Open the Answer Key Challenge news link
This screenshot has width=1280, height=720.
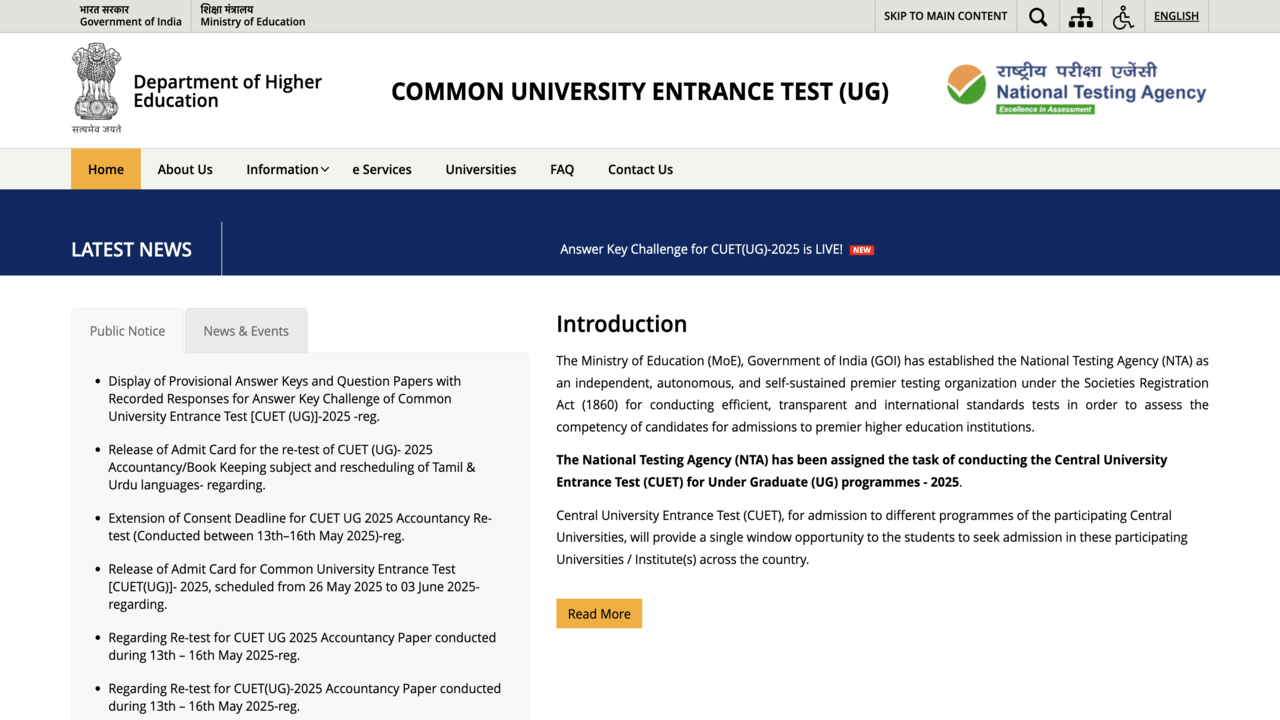coord(701,249)
